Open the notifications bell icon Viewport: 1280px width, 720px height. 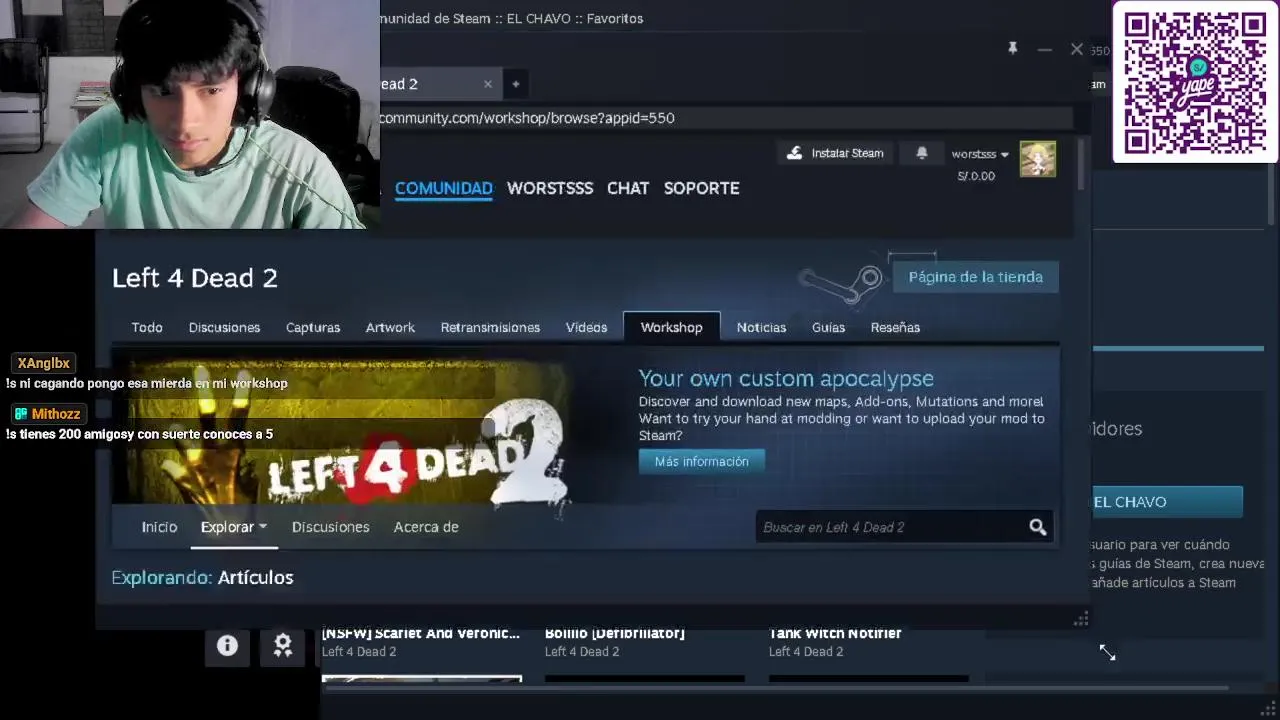coord(922,153)
